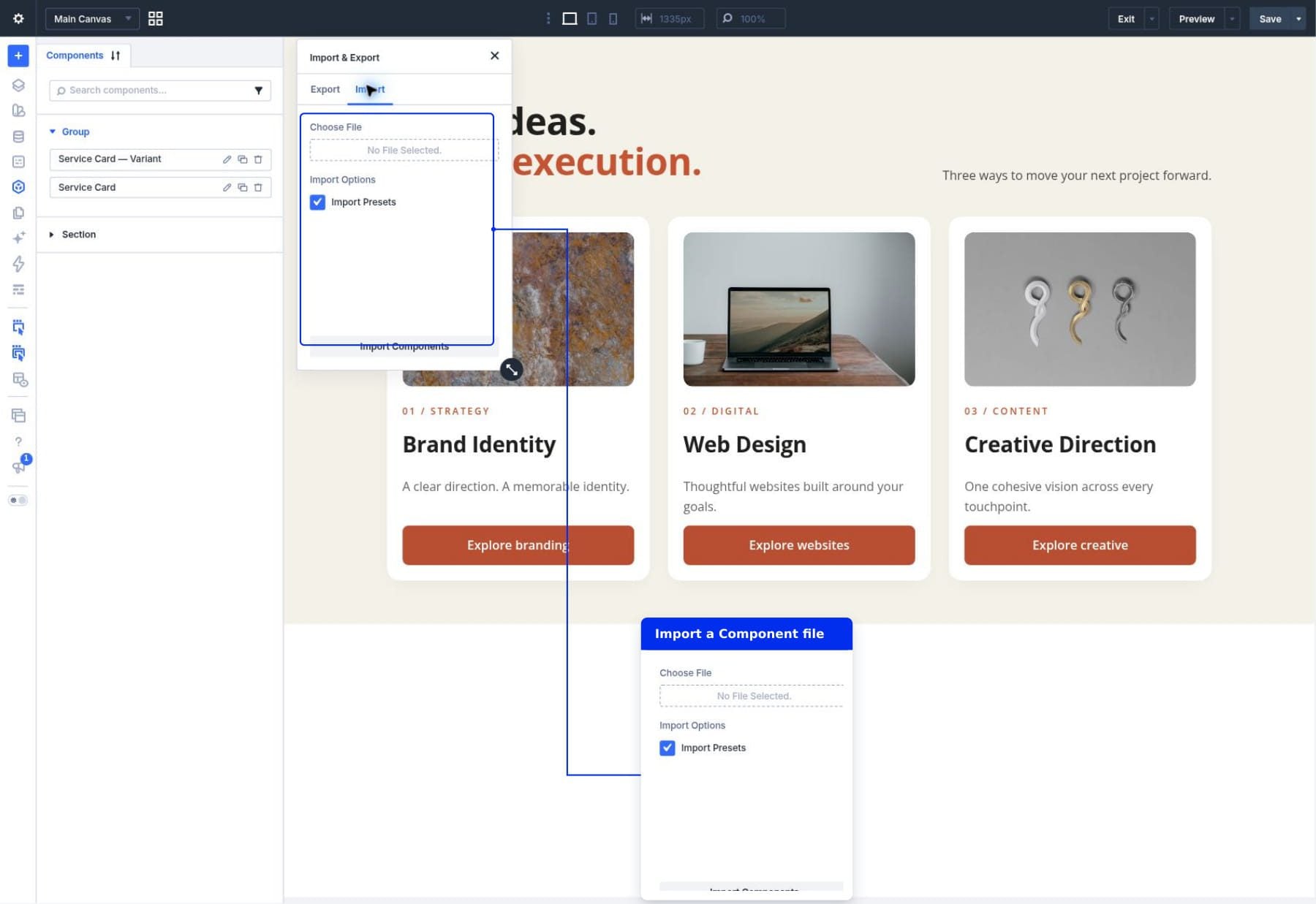Click the sort arrows beside Components
The image size is (1316, 904).
click(x=116, y=56)
